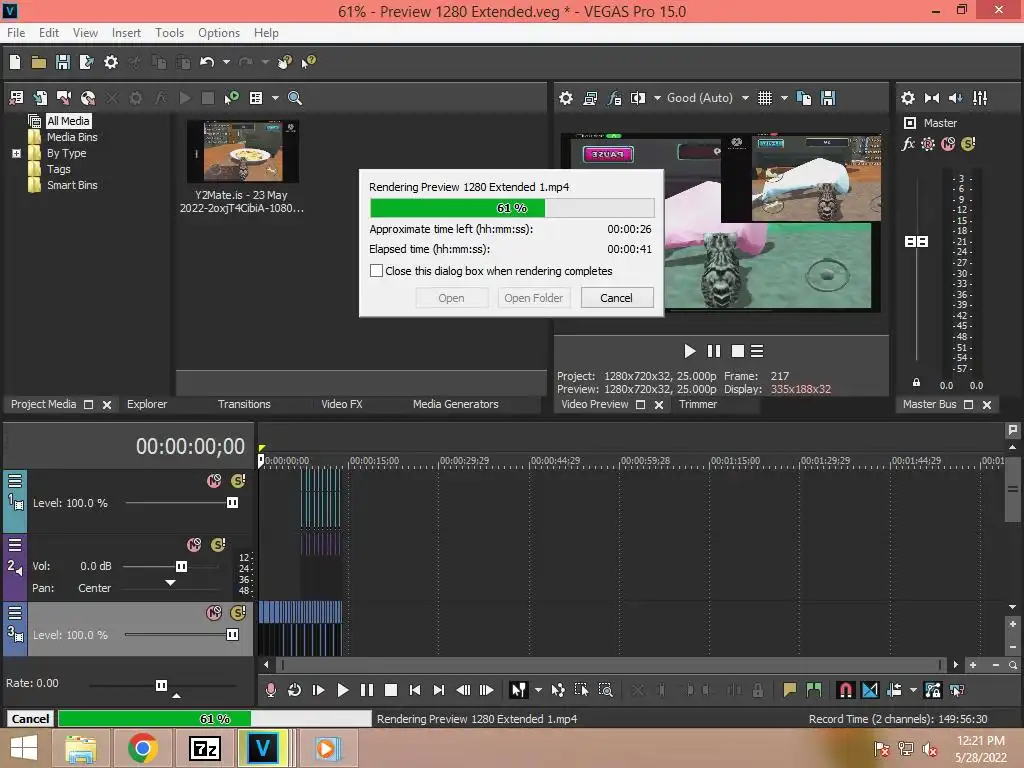Open a project using the folder icon

click(39, 62)
